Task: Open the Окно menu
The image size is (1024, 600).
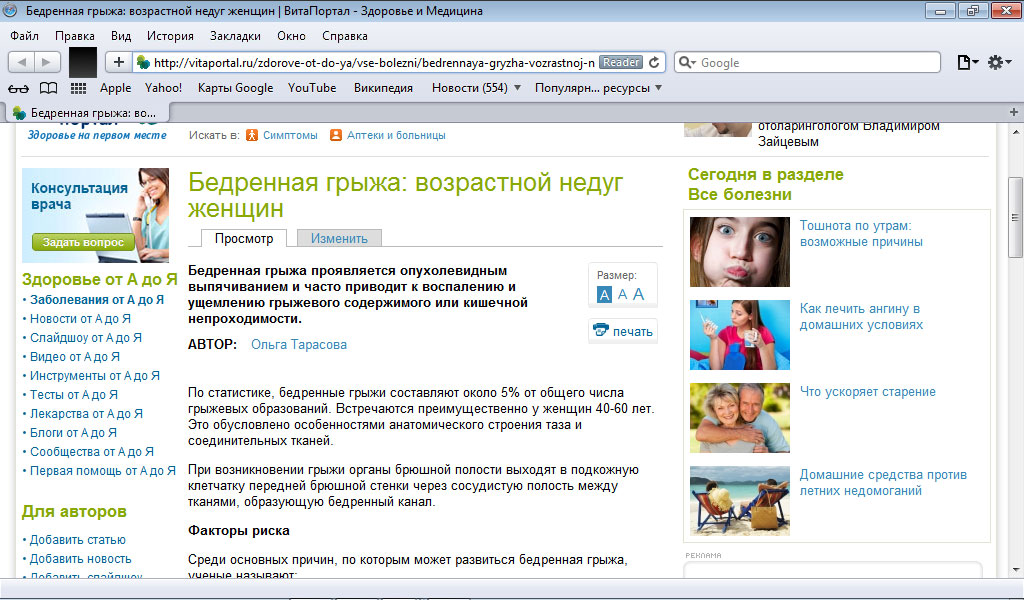Action: point(291,36)
